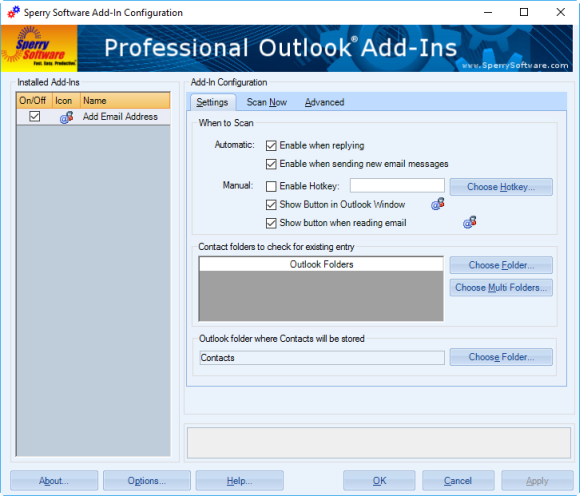Uncheck Enable when replying

click(271, 145)
